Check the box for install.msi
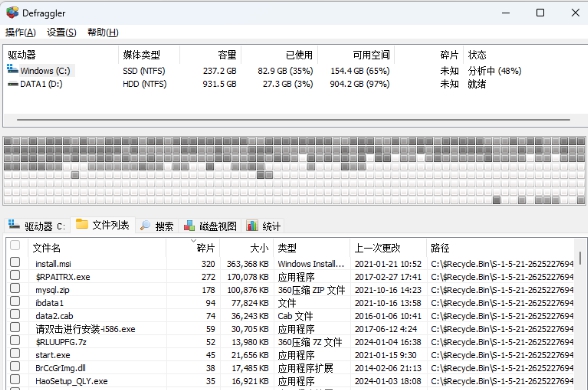The image size is (588, 390). tap(15, 262)
